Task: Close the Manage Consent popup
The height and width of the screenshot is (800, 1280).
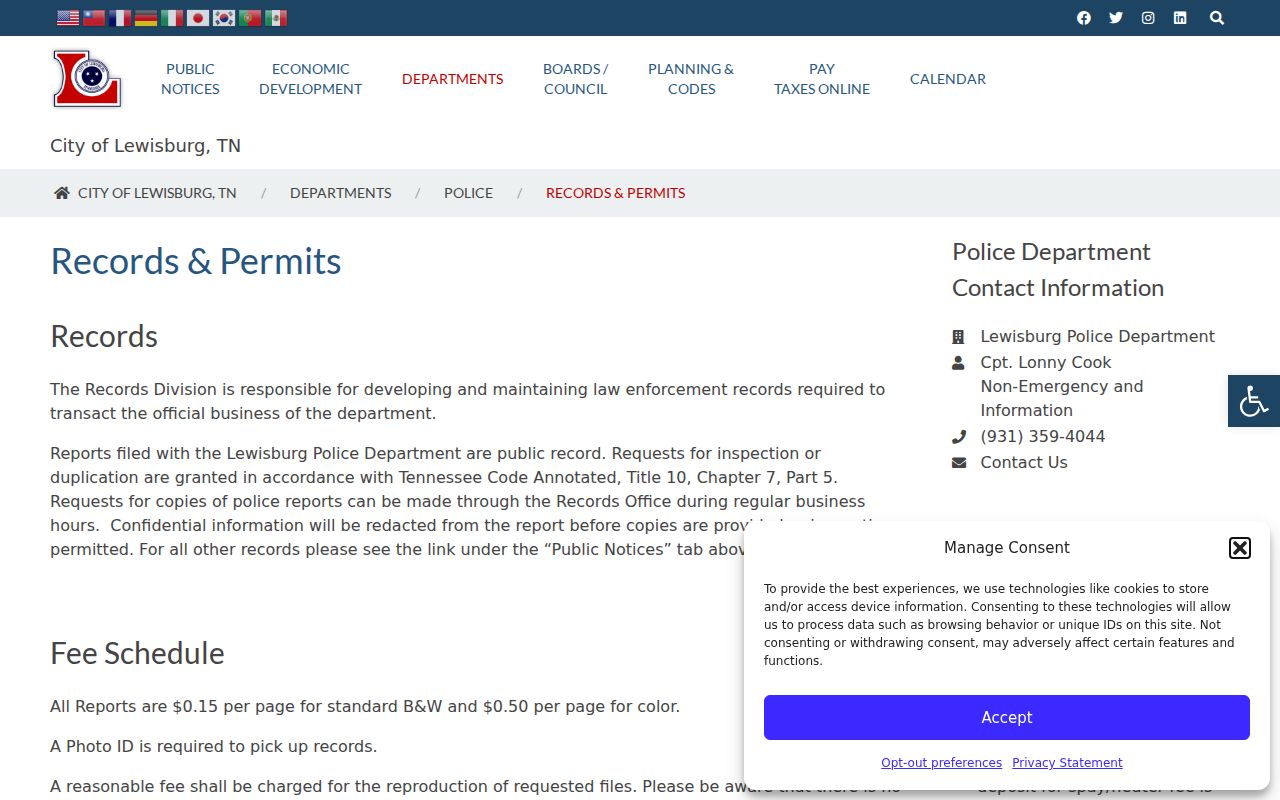Action: [1240, 548]
